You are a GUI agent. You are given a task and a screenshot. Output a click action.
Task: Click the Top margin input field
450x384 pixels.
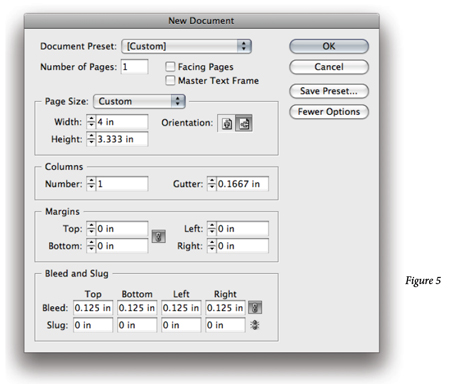click(122, 229)
